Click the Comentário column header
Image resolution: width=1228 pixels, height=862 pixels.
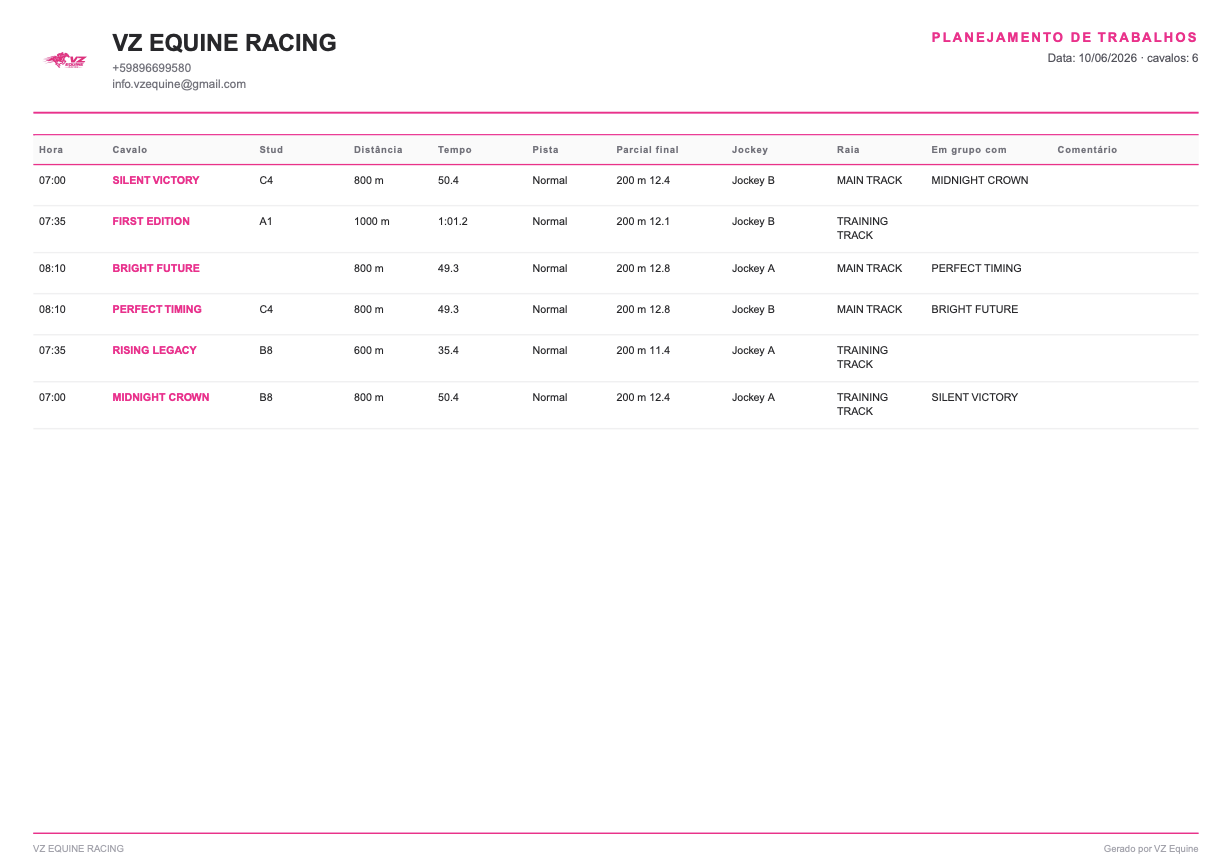point(1087,150)
